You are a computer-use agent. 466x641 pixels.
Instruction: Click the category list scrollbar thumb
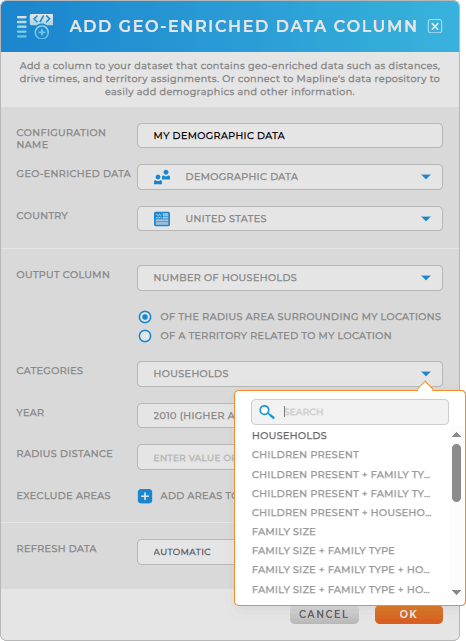pyautogui.click(x=456, y=473)
